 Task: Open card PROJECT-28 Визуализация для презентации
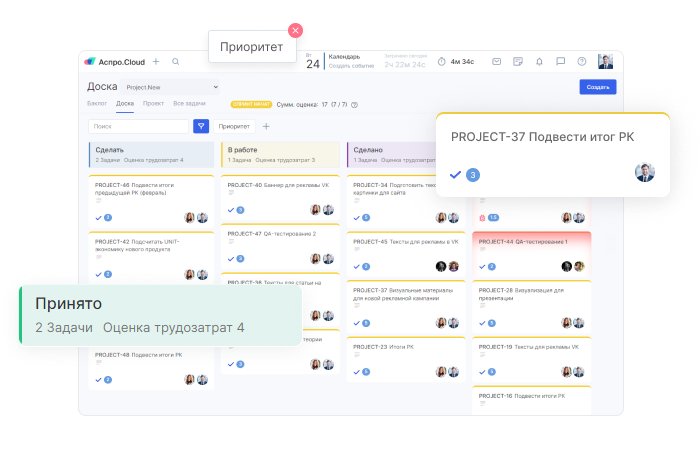click(x=532, y=306)
